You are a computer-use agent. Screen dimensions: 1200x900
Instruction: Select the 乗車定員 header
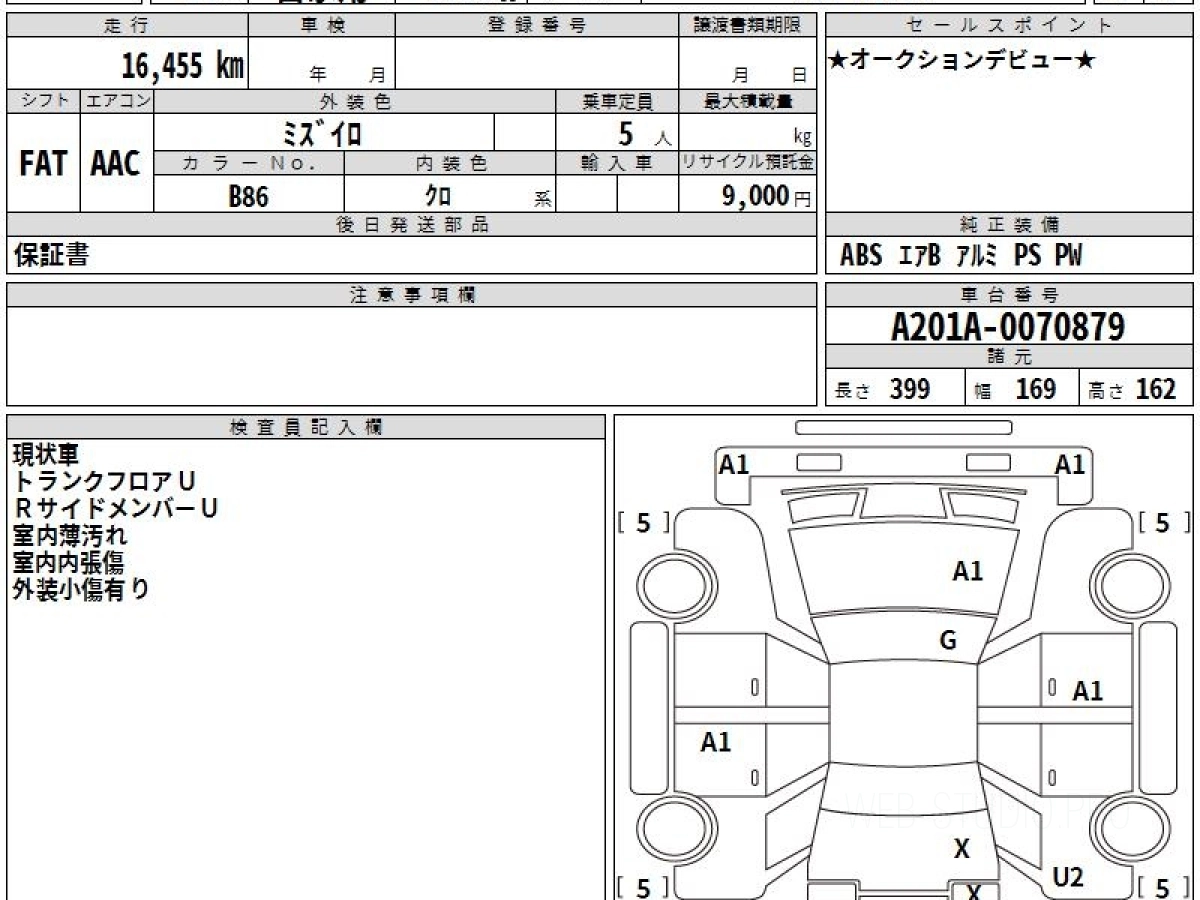coord(617,101)
